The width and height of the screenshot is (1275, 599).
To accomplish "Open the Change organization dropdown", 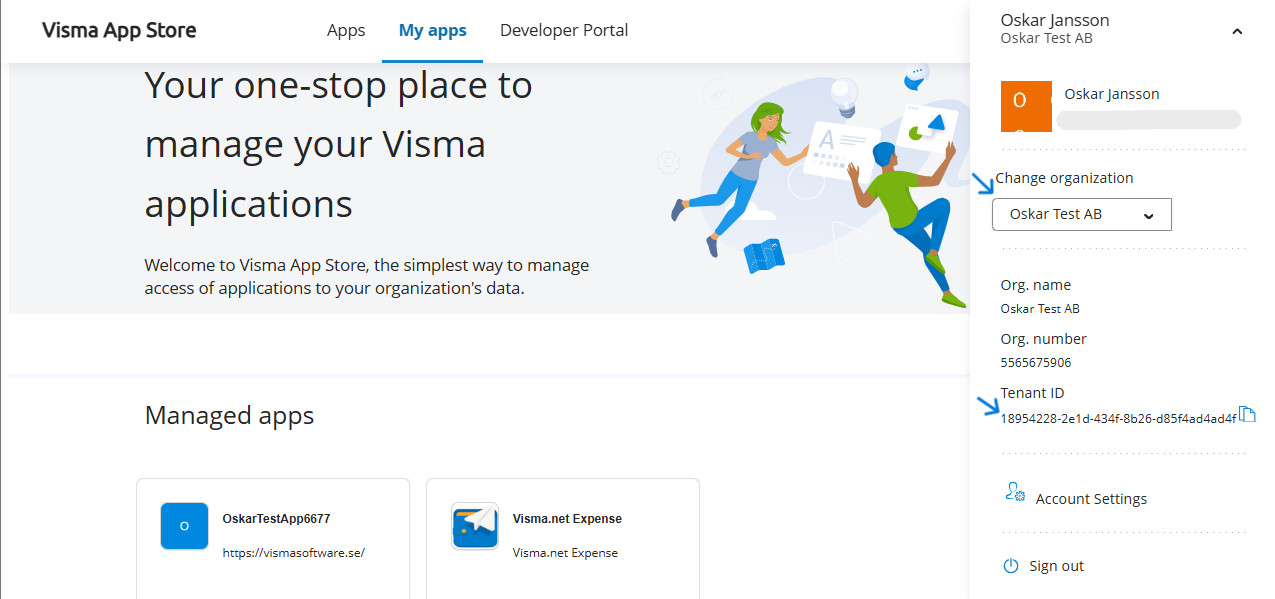I will [x=1081, y=214].
